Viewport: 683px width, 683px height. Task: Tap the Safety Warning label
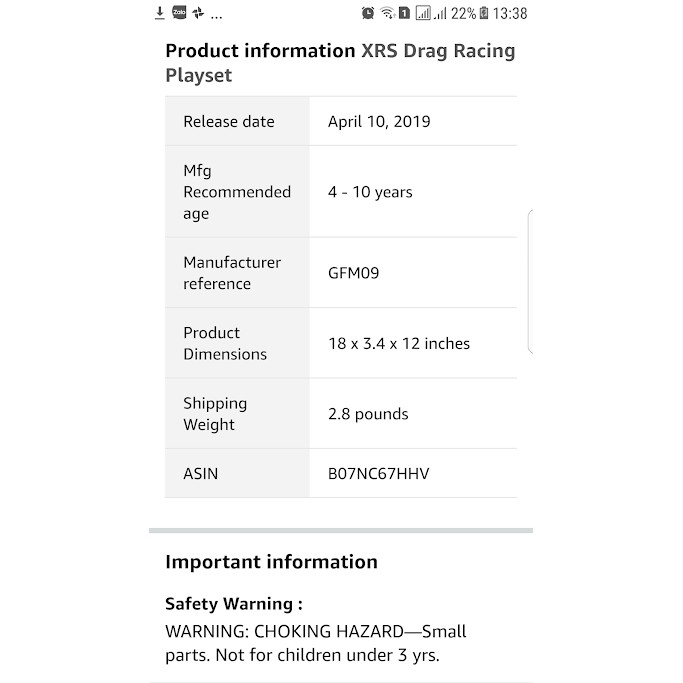point(233,604)
